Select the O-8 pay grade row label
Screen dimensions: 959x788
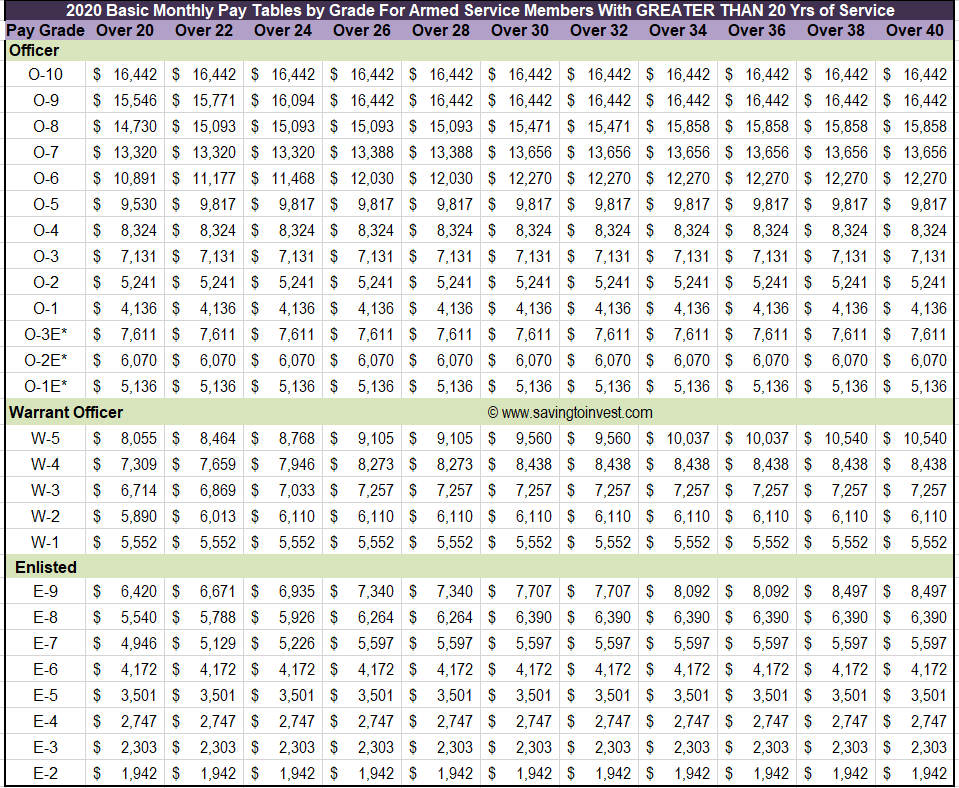pyautogui.click(x=45, y=127)
